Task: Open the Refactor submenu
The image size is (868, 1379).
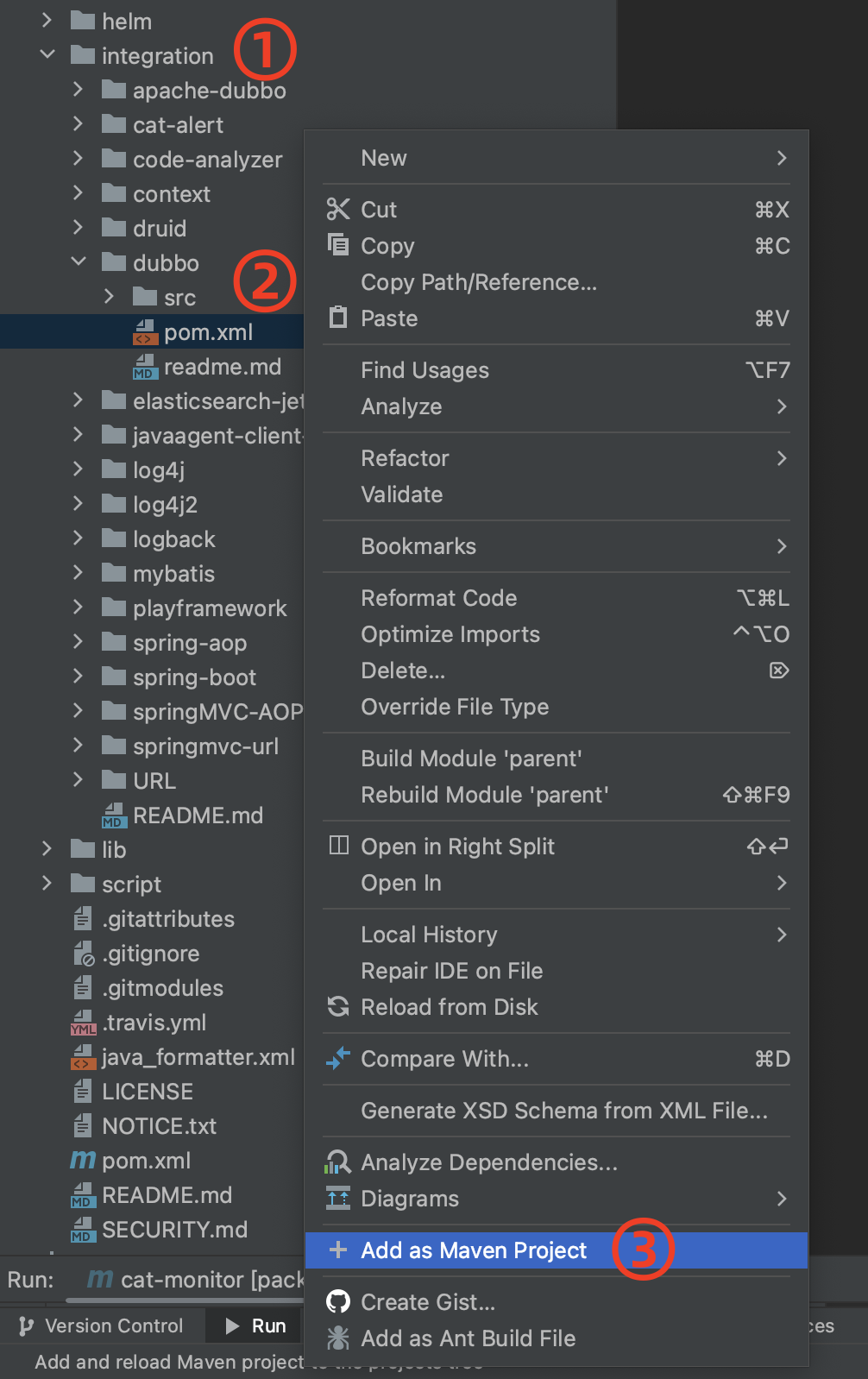Action: point(557,458)
